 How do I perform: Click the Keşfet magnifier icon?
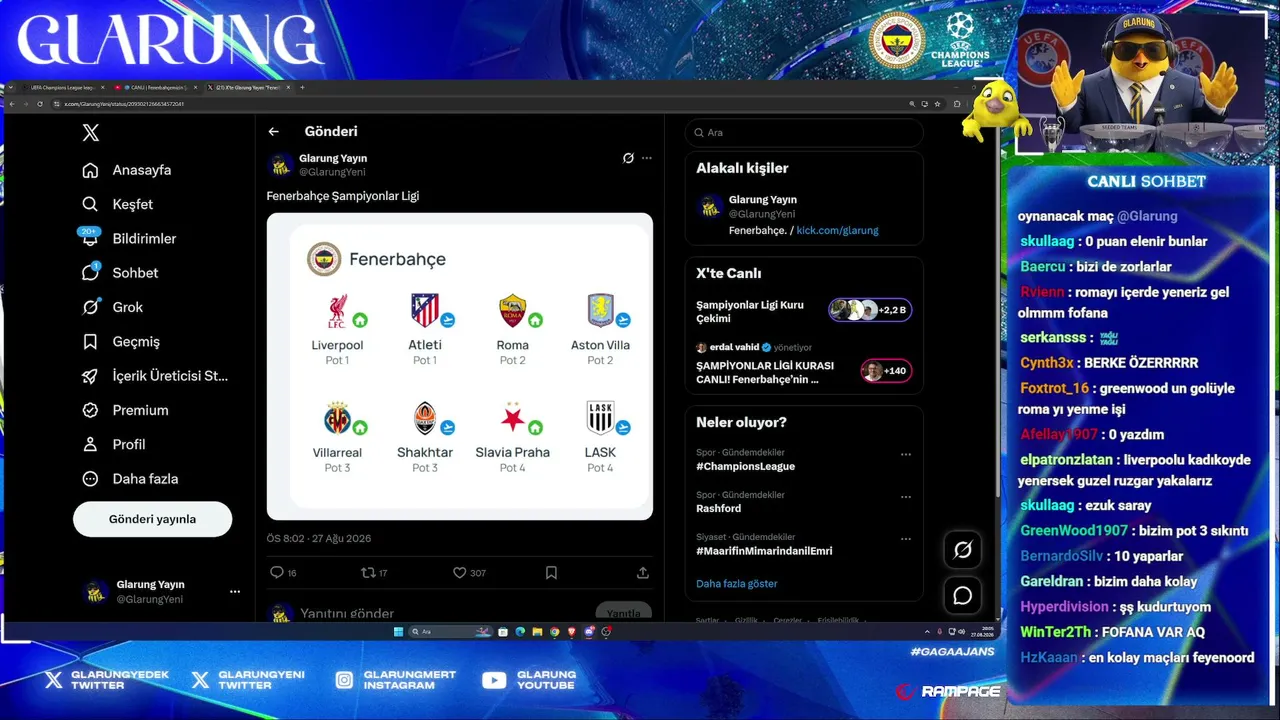pyautogui.click(x=91, y=204)
